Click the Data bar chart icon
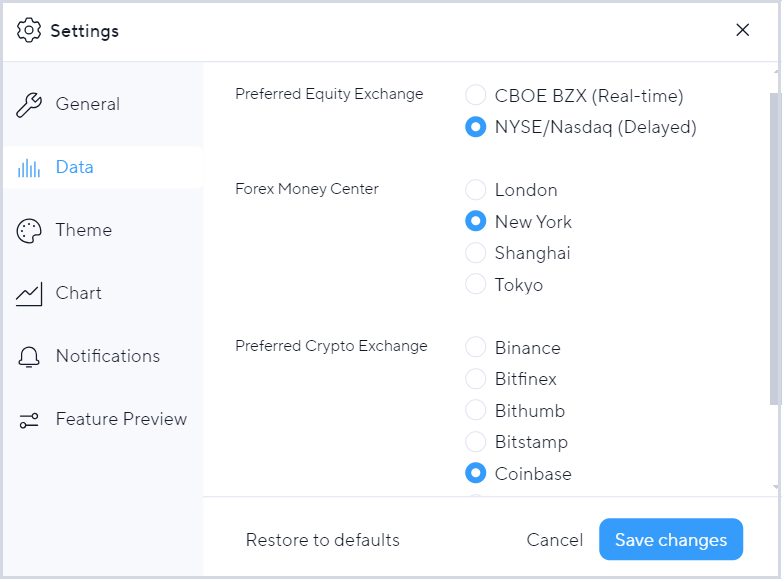Image resolution: width=784 pixels, height=582 pixels. click(28, 168)
